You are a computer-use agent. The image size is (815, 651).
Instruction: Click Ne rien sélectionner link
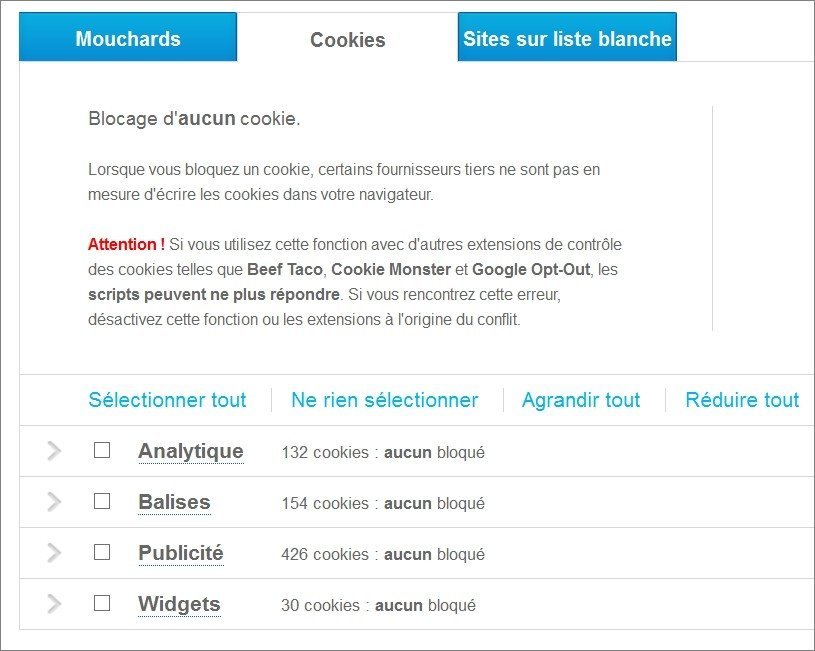coord(385,400)
